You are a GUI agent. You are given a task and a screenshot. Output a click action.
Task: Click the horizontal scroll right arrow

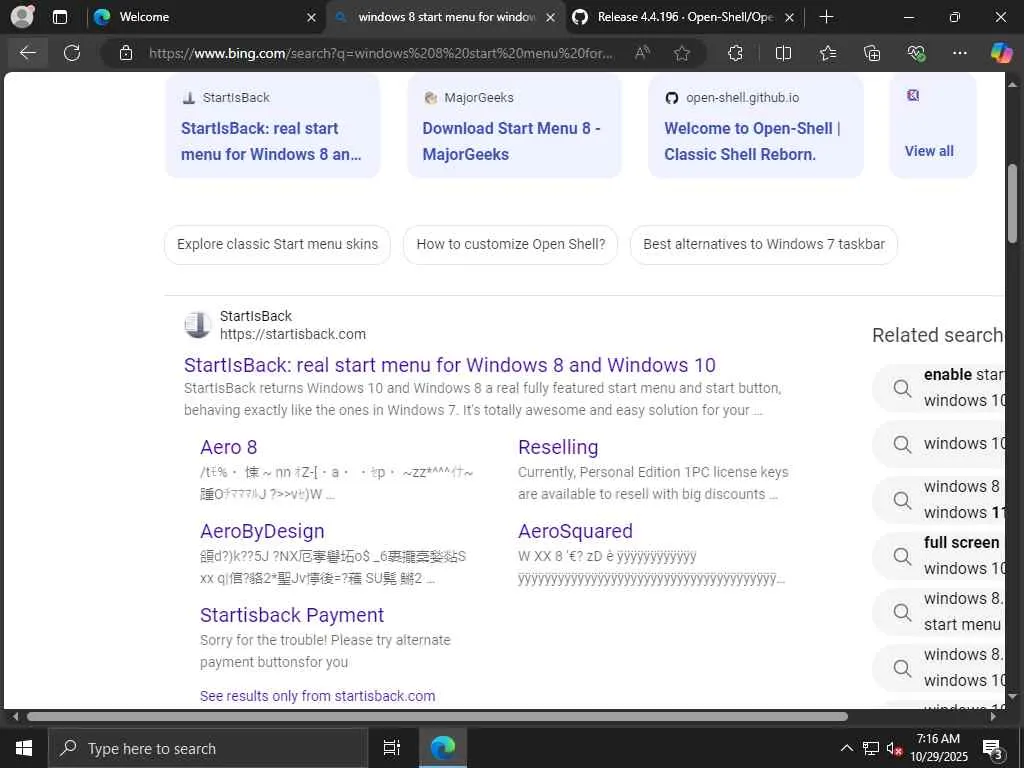pyautogui.click(x=993, y=716)
